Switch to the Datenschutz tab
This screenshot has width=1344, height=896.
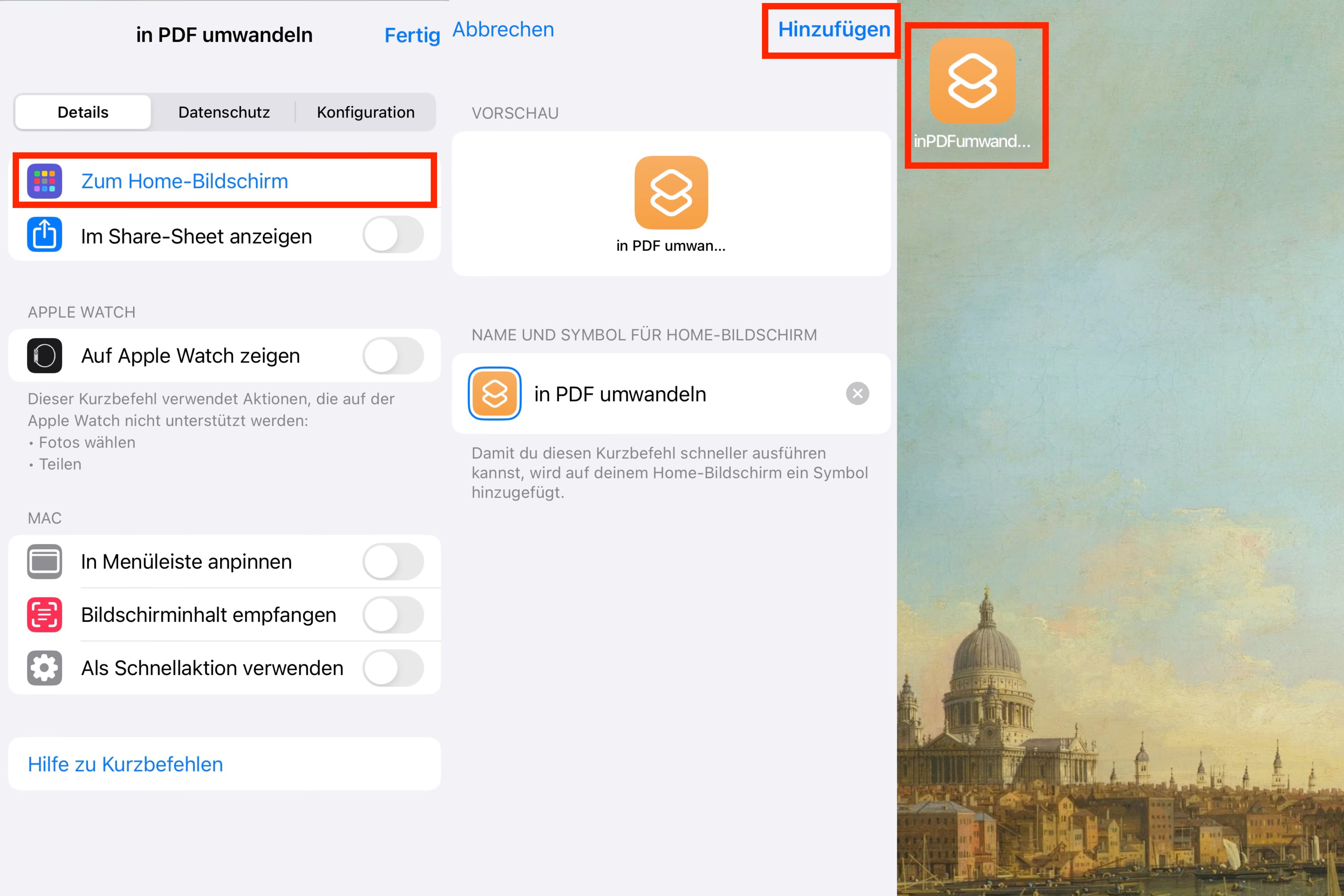click(x=224, y=112)
